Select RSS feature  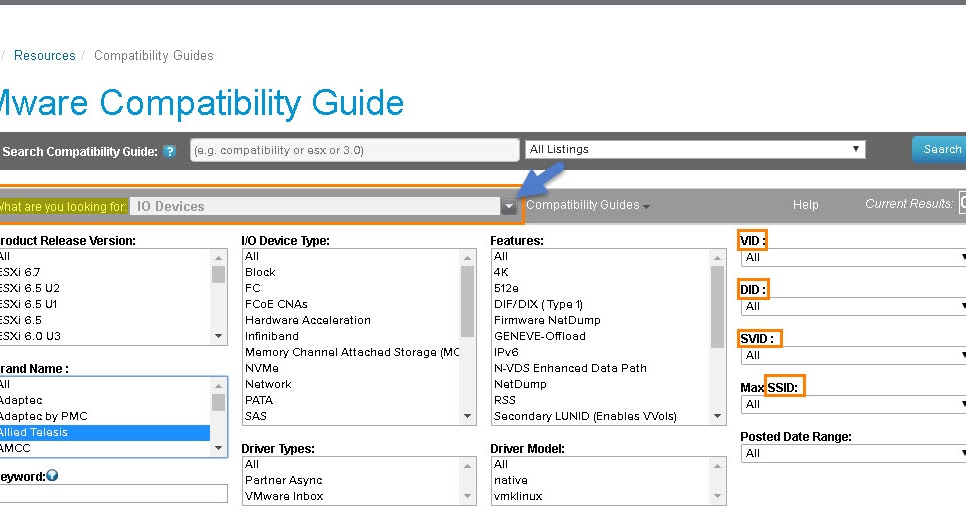click(x=505, y=400)
